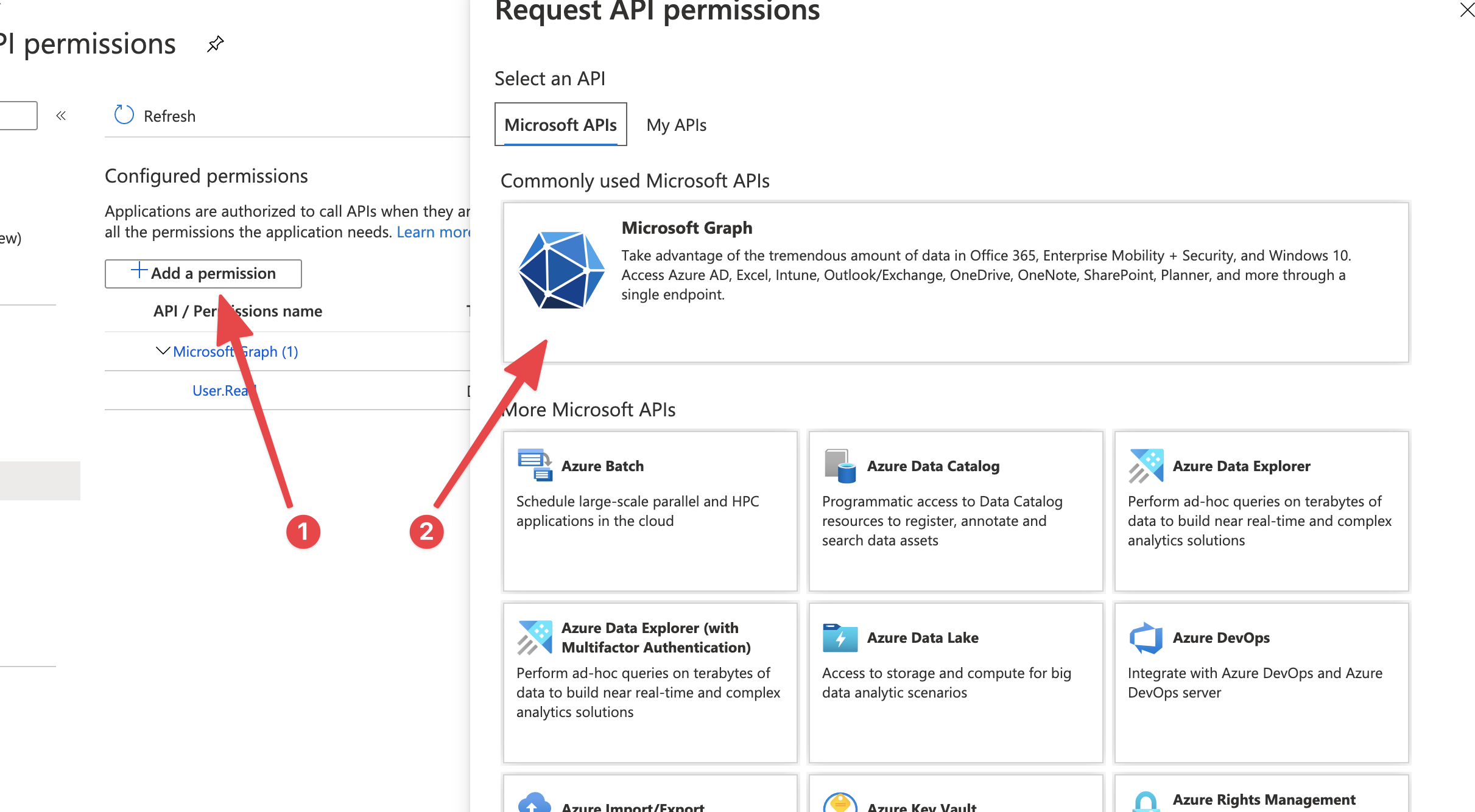Select the Microsoft Graph API card title
This screenshot has height=812, width=1475.
tap(687, 228)
